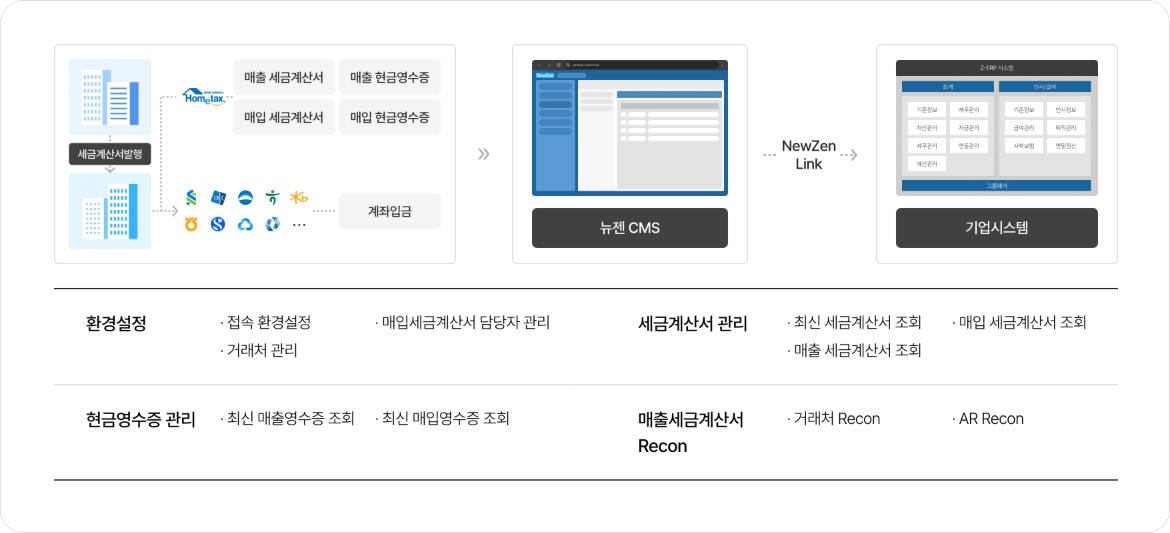
Task: Click the 자금관리 tile
Action: (x=969, y=128)
